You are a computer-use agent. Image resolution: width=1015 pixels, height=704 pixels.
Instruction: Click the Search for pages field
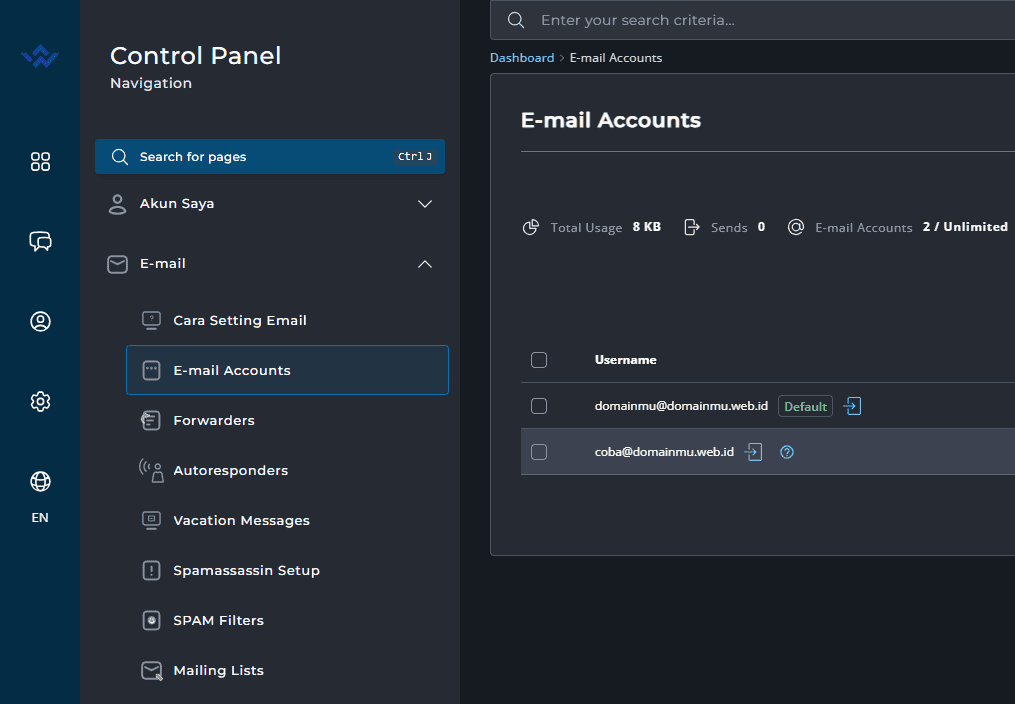pyautogui.click(x=270, y=157)
